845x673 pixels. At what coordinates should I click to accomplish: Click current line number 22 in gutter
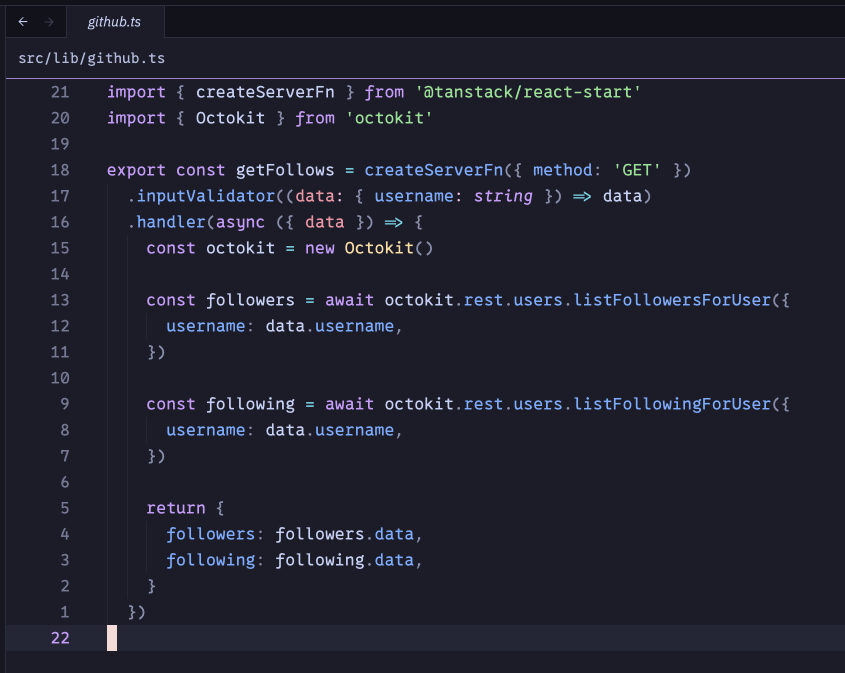click(x=59, y=638)
